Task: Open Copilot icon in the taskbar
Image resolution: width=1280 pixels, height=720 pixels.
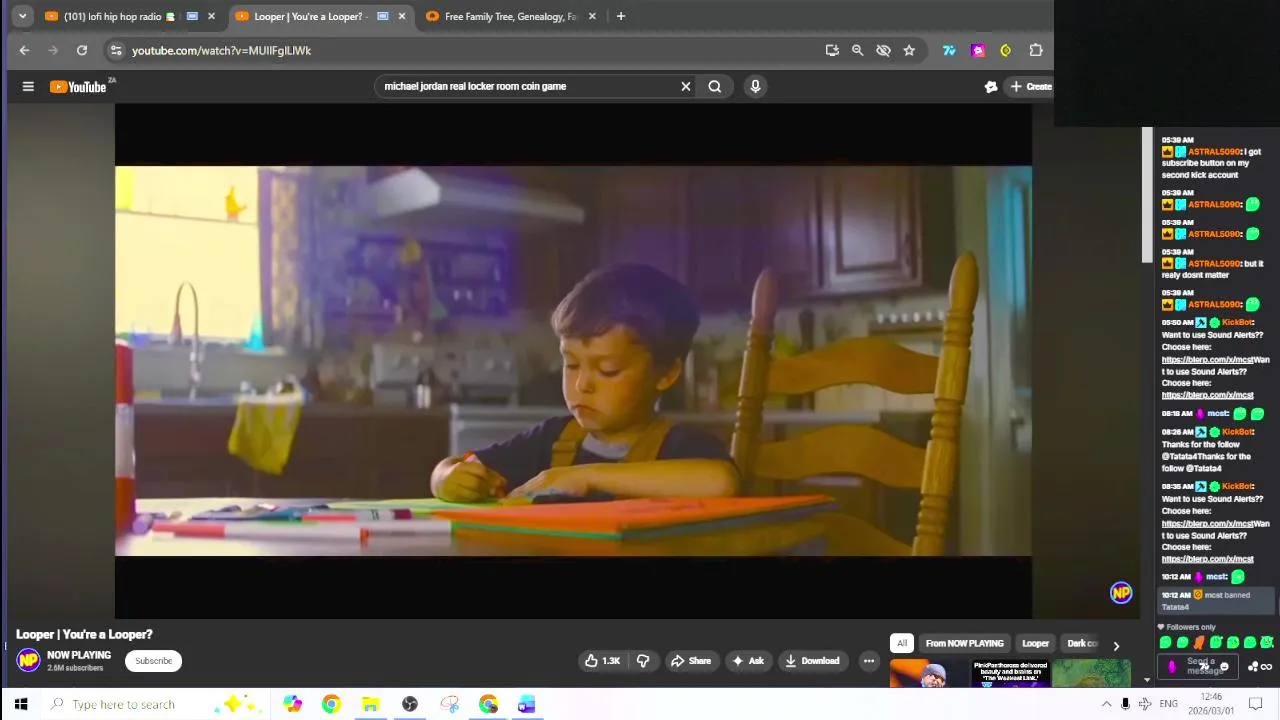Action: pos(292,704)
